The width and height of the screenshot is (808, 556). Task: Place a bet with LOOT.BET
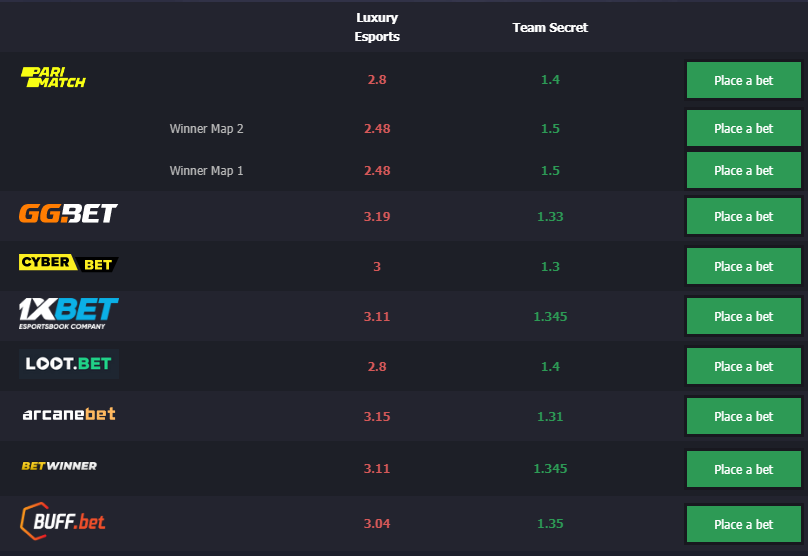click(x=744, y=366)
